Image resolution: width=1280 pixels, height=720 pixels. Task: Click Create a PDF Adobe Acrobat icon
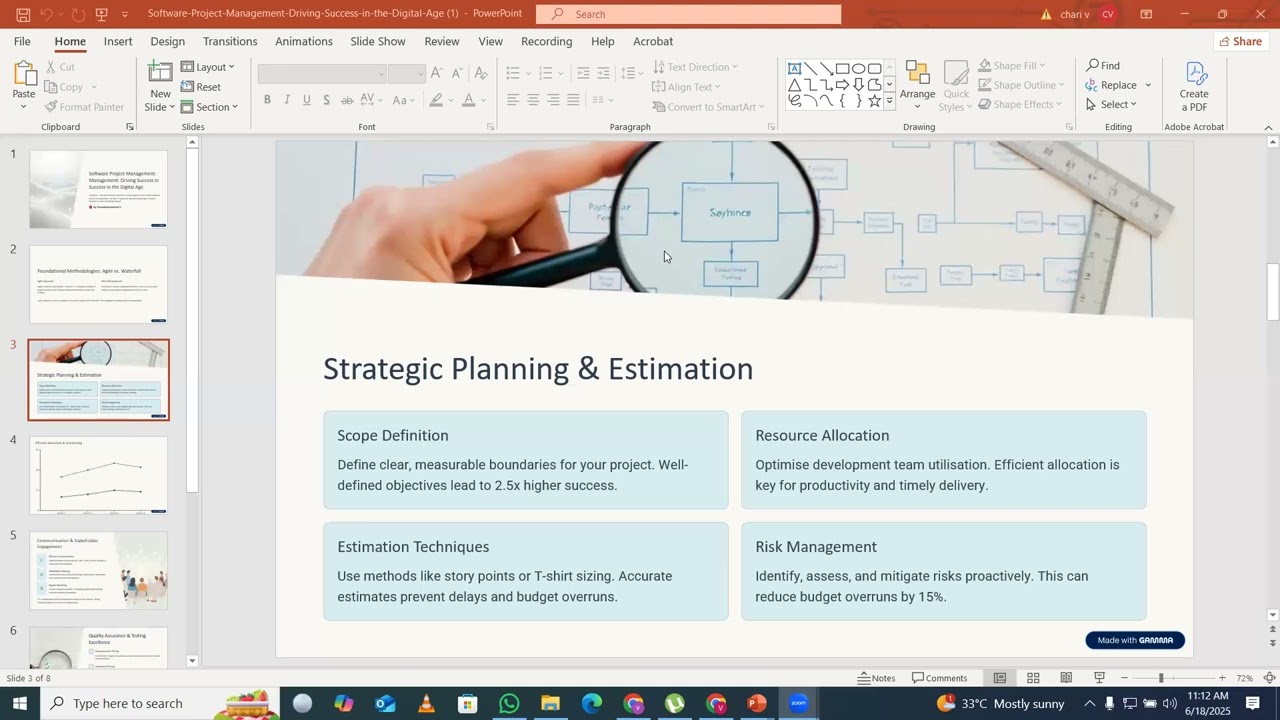(1194, 86)
